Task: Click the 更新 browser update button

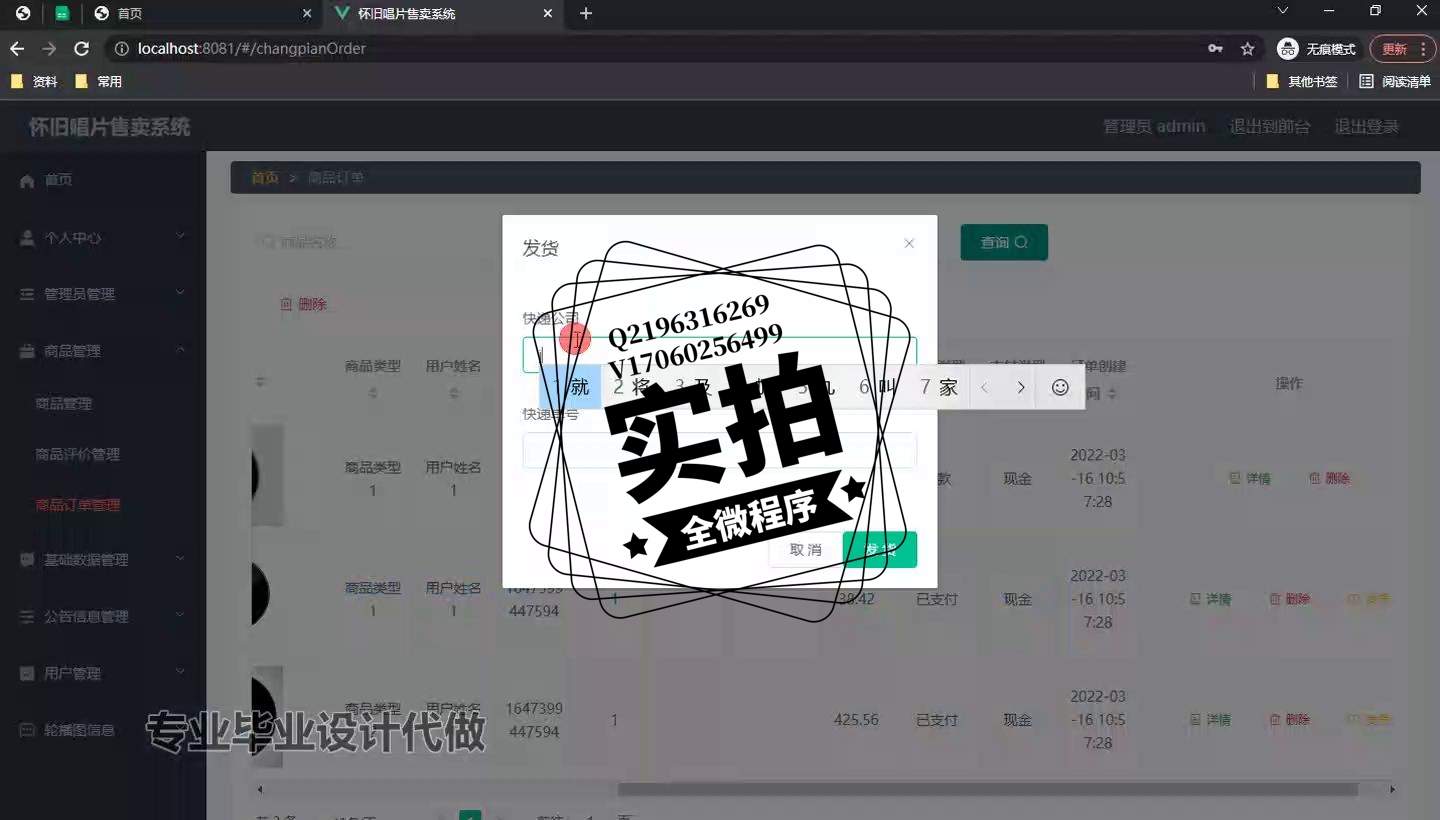Action: 1403,48
